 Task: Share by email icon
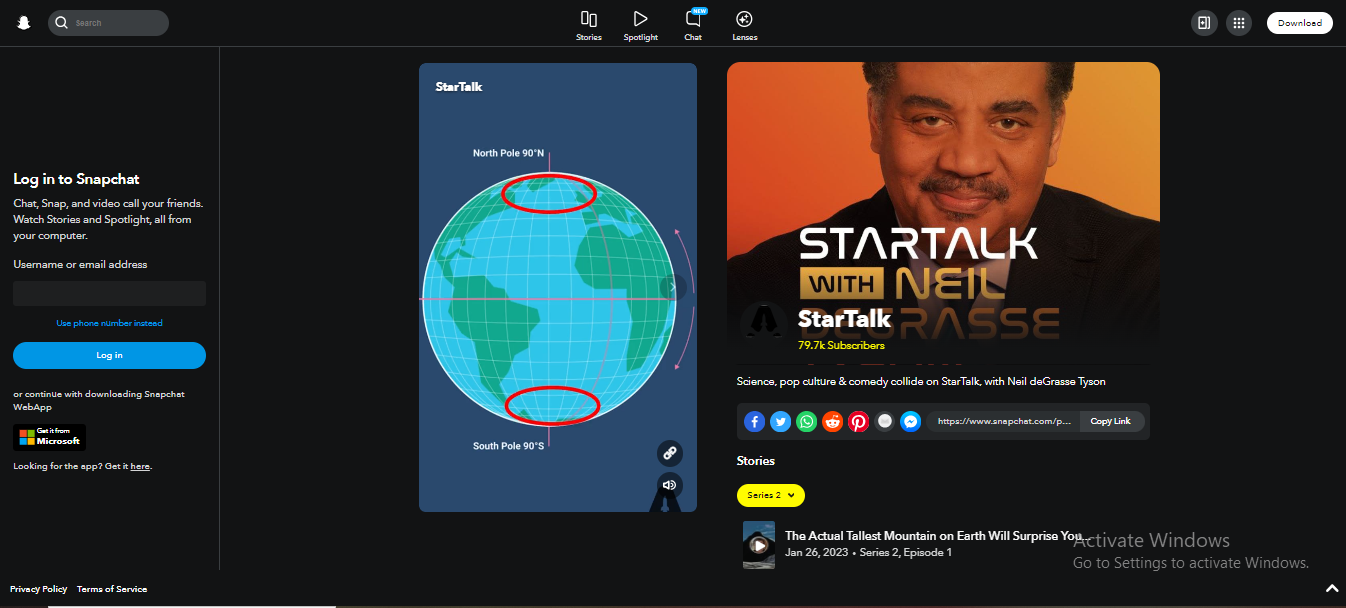pos(885,422)
